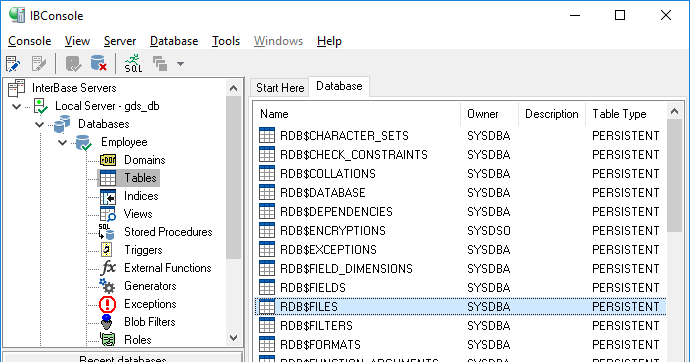Open the Server menu

(120, 41)
